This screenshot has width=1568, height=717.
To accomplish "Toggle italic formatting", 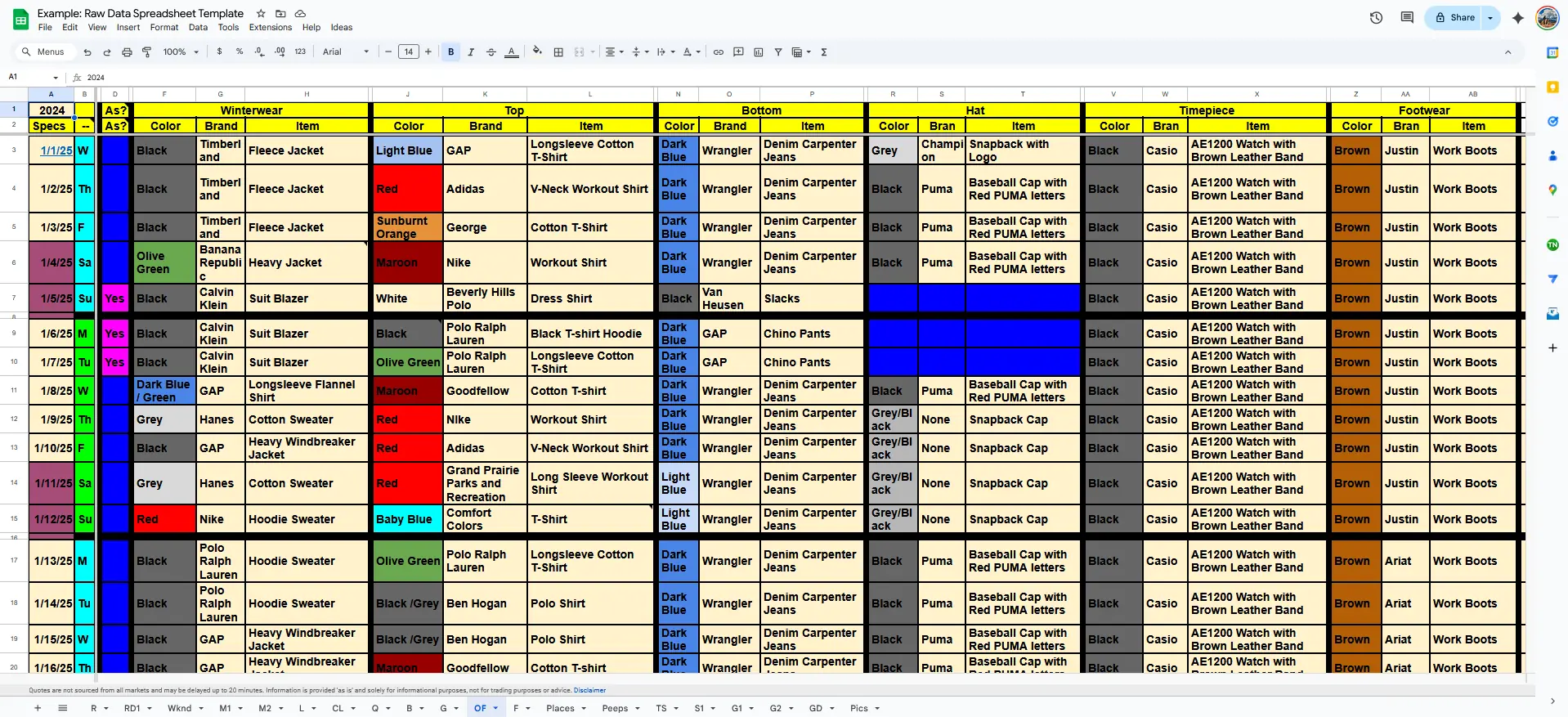I will 471,52.
